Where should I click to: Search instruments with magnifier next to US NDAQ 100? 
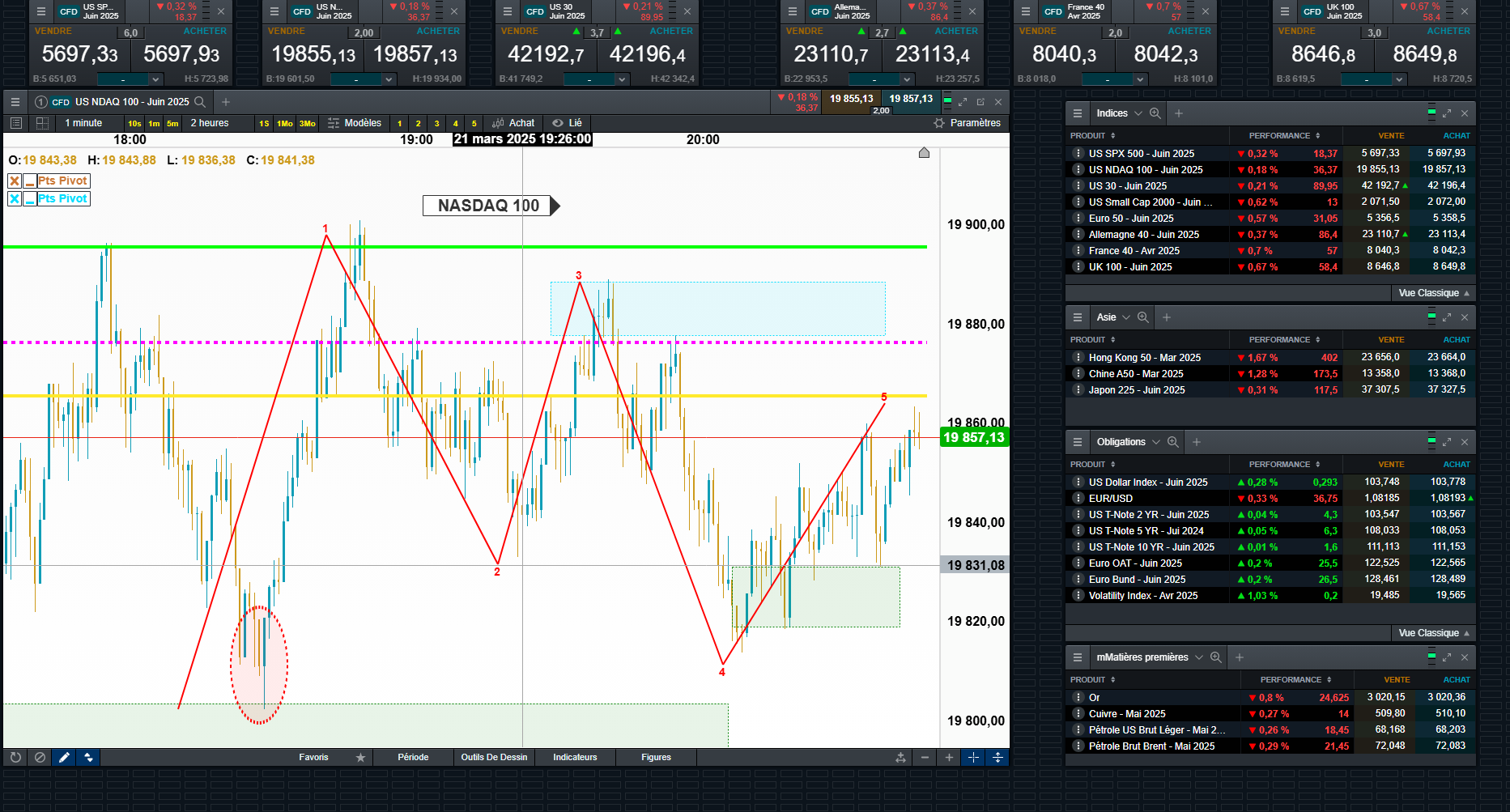pyautogui.click(x=200, y=102)
